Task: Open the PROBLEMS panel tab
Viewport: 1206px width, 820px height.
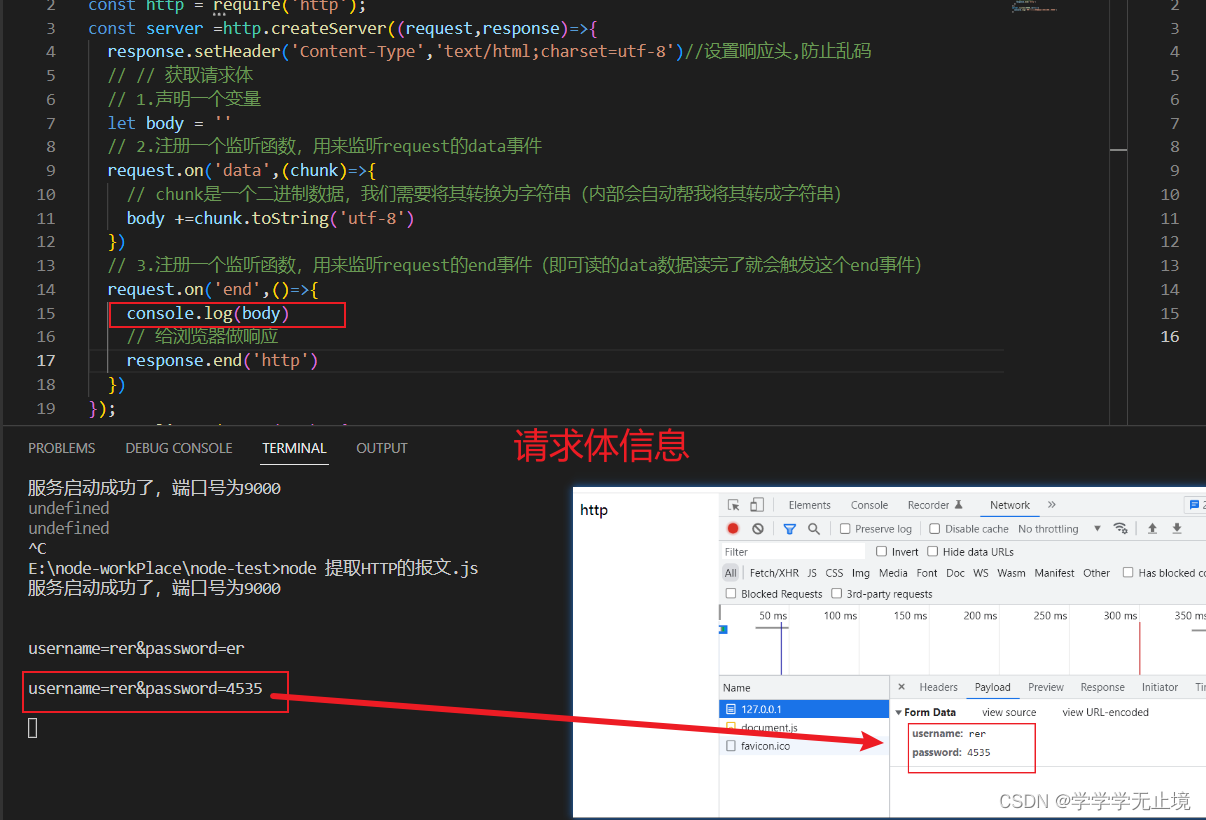Action: (62, 448)
